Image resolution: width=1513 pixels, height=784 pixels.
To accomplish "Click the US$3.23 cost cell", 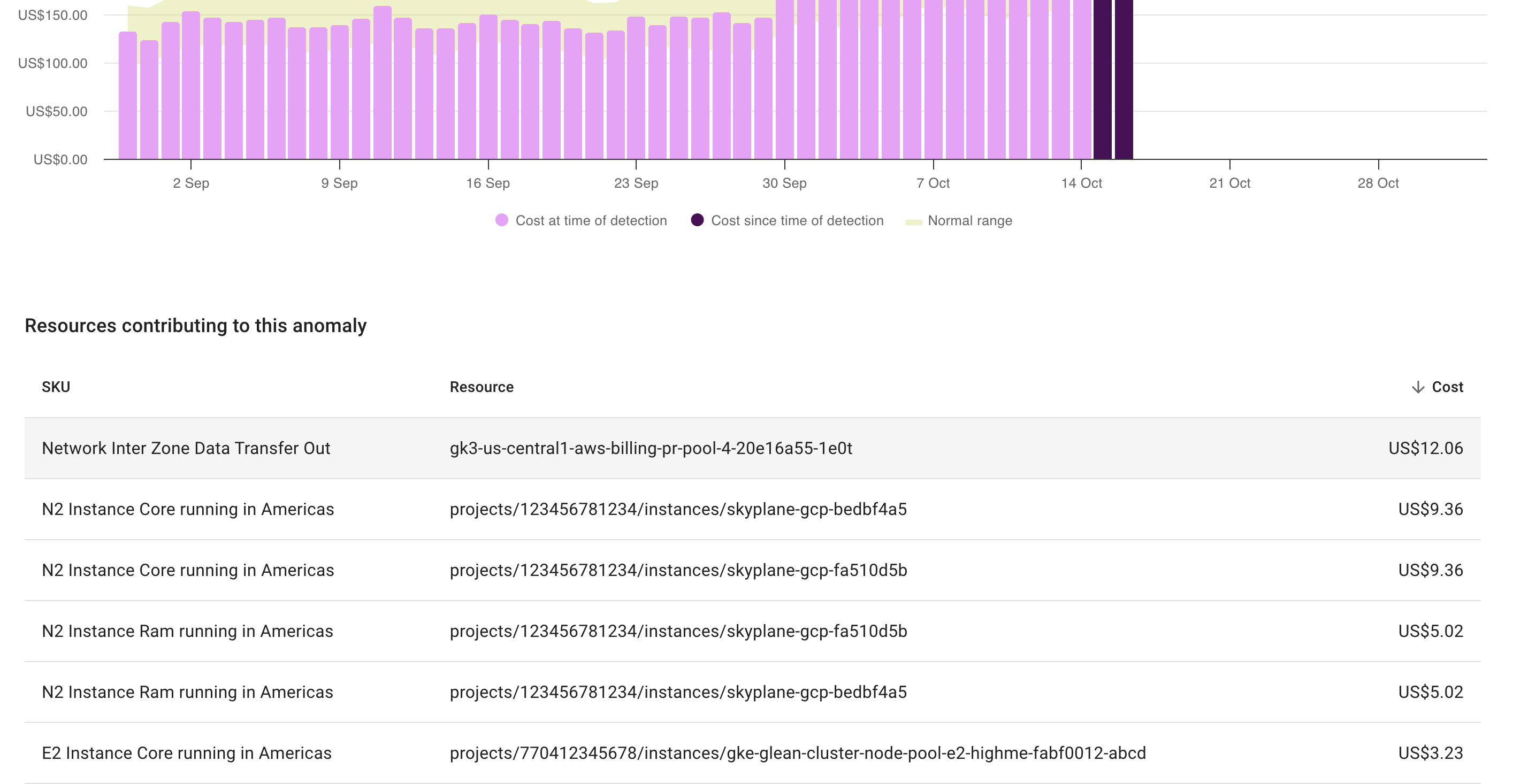I will point(1430,754).
